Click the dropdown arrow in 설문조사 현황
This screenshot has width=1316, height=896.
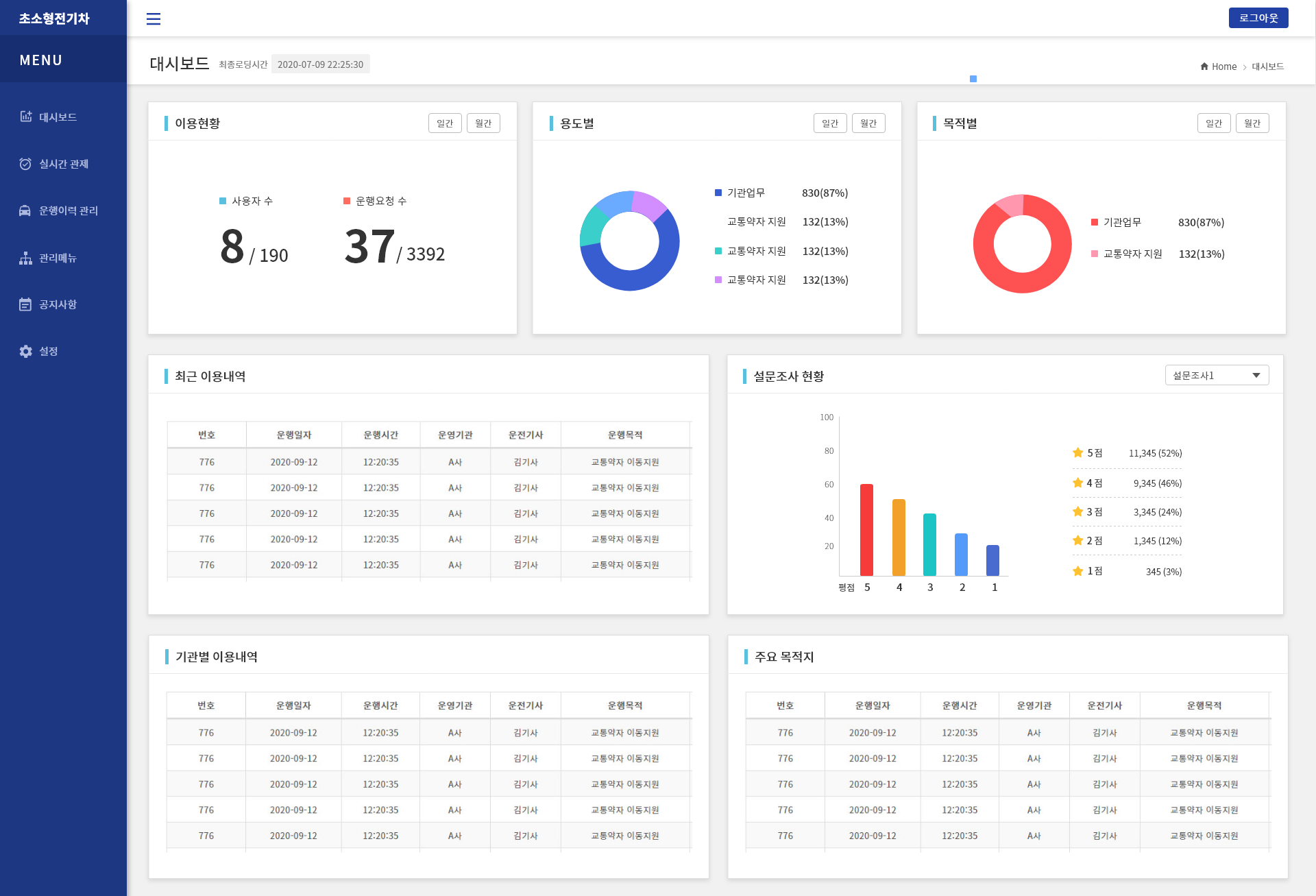point(1256,375)
